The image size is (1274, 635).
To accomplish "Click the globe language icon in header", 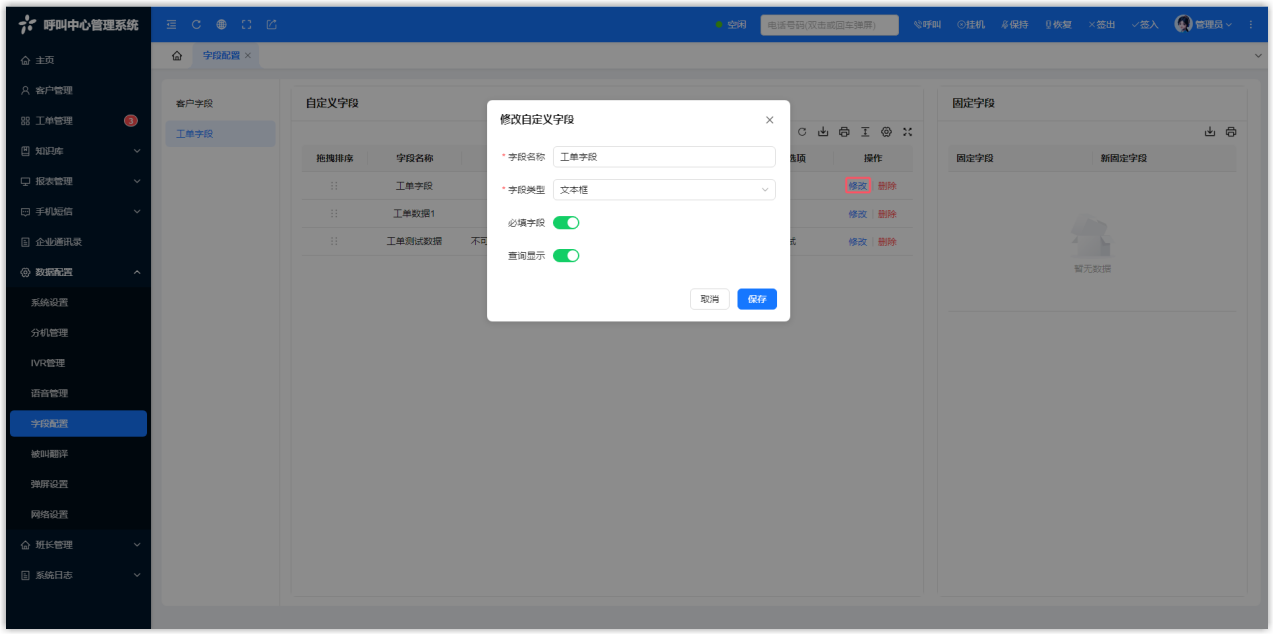I will pyautogui.click(x=221, y=24).
